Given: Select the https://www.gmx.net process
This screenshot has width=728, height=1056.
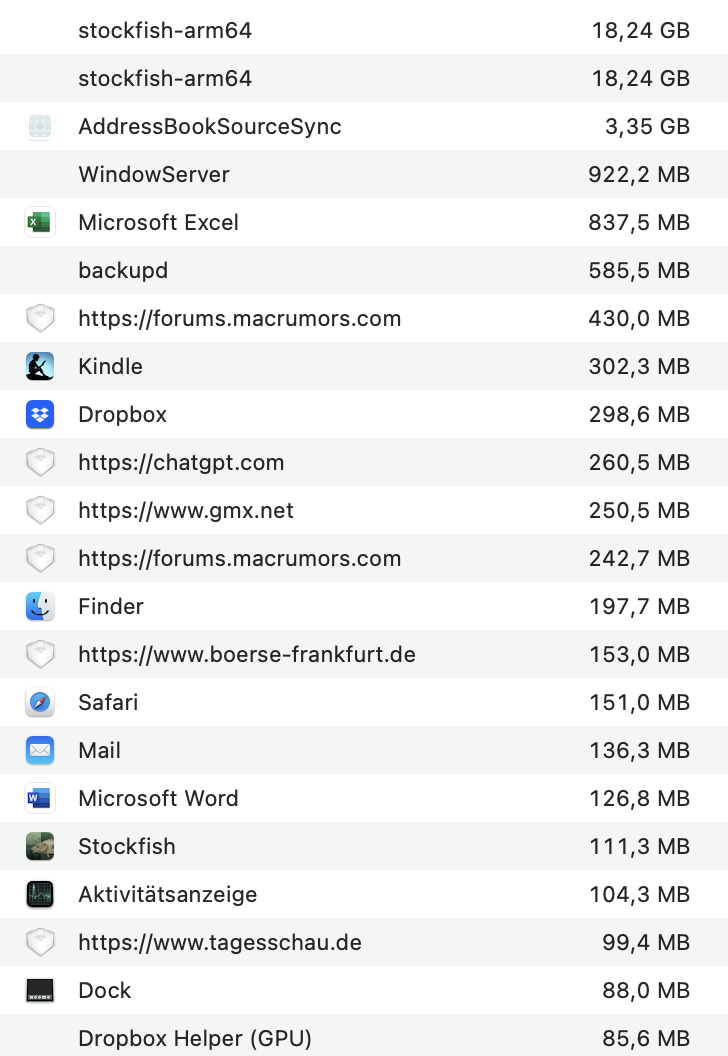Looking at the screenshot, I should coord(186,510).
